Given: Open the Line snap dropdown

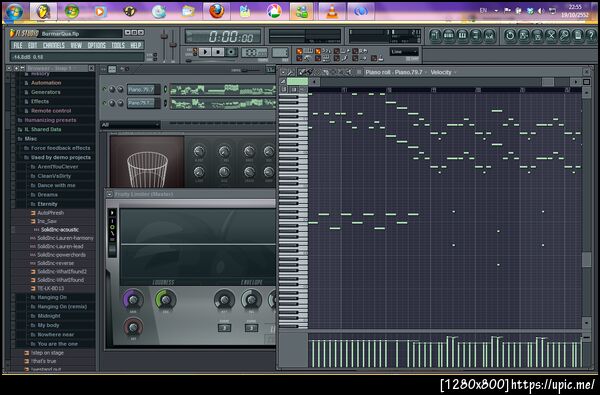Looking at the screenshot, I should point(404,52).
